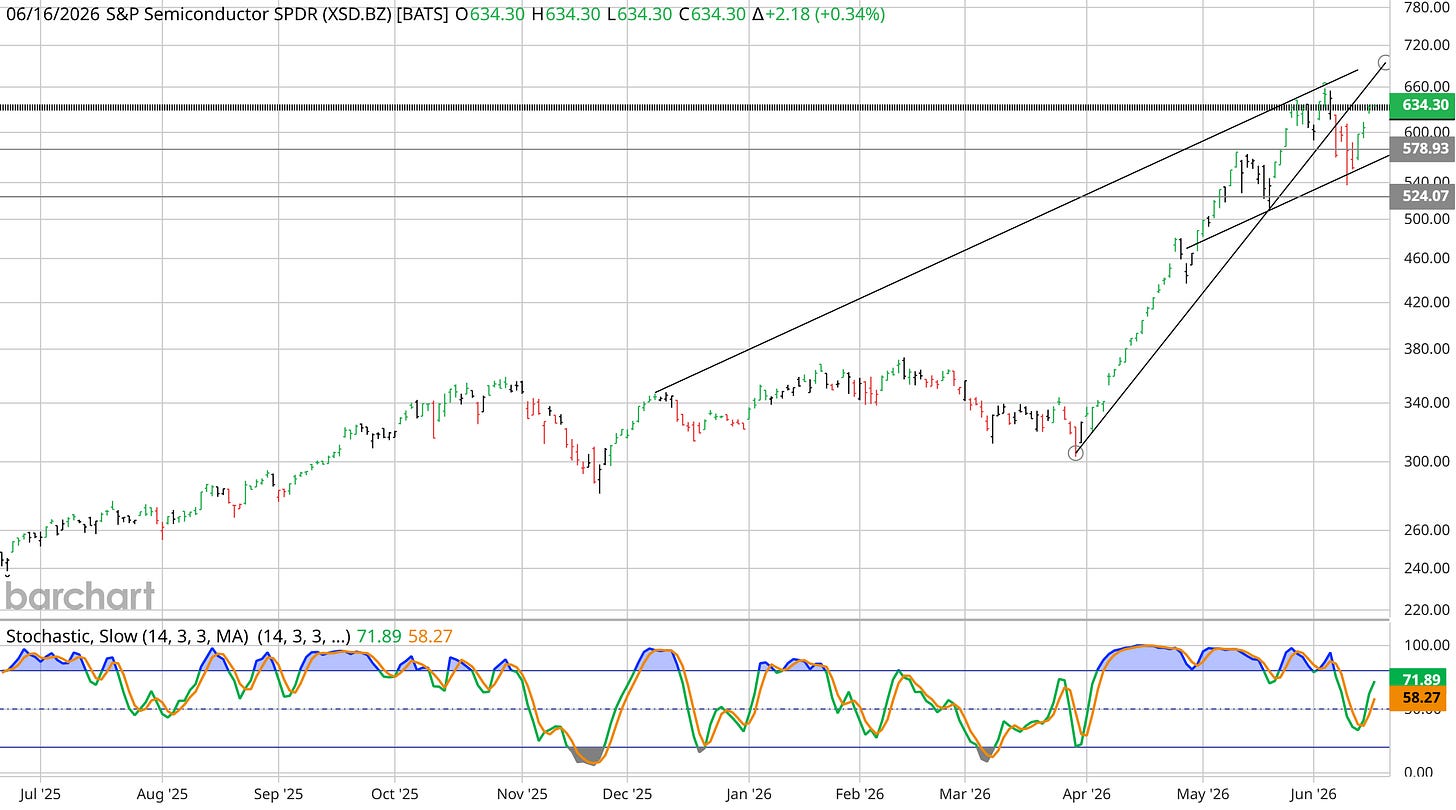Click the 780.00 price axis label
Image resolution: width=1456 pixels, height=810 pixels.
pyautogui.click(x=1428, y=8)
